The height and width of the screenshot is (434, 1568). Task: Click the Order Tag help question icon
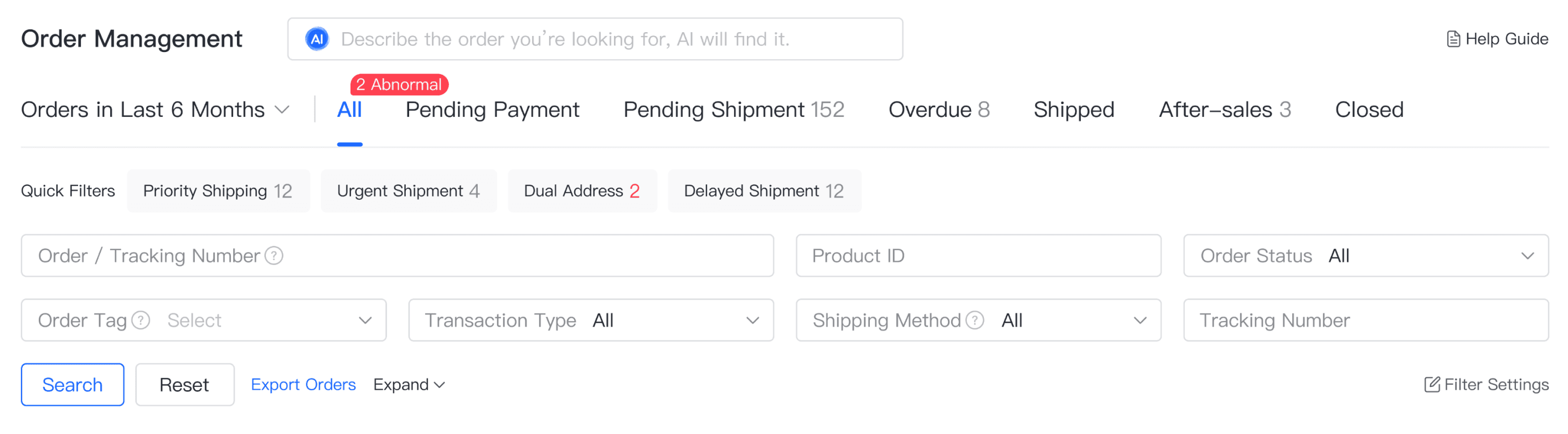[141, 320]
